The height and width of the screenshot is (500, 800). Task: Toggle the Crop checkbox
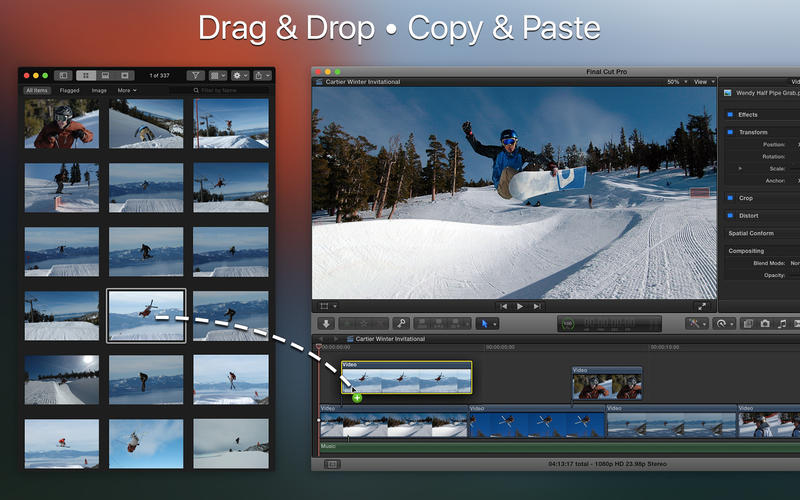[x=730, y=198]
